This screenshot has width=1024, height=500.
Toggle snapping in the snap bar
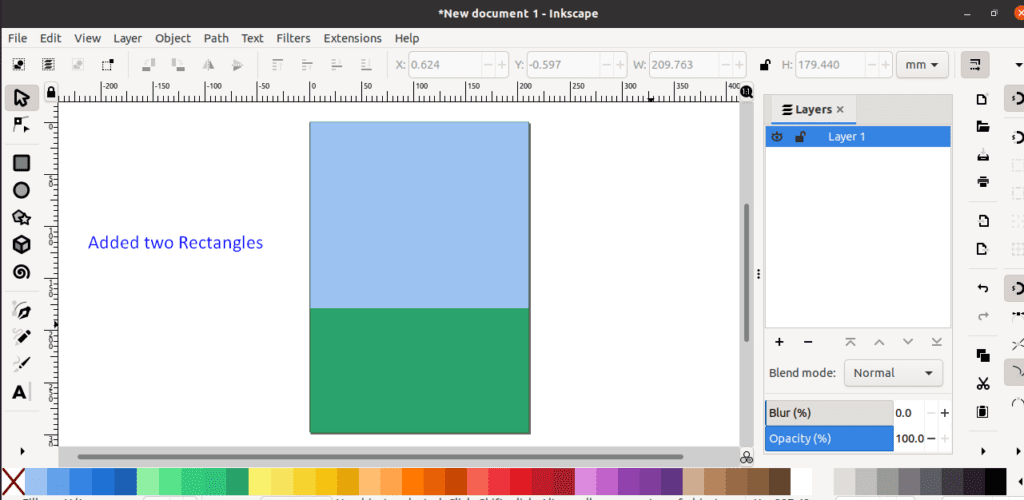(x=1015, y=99)
